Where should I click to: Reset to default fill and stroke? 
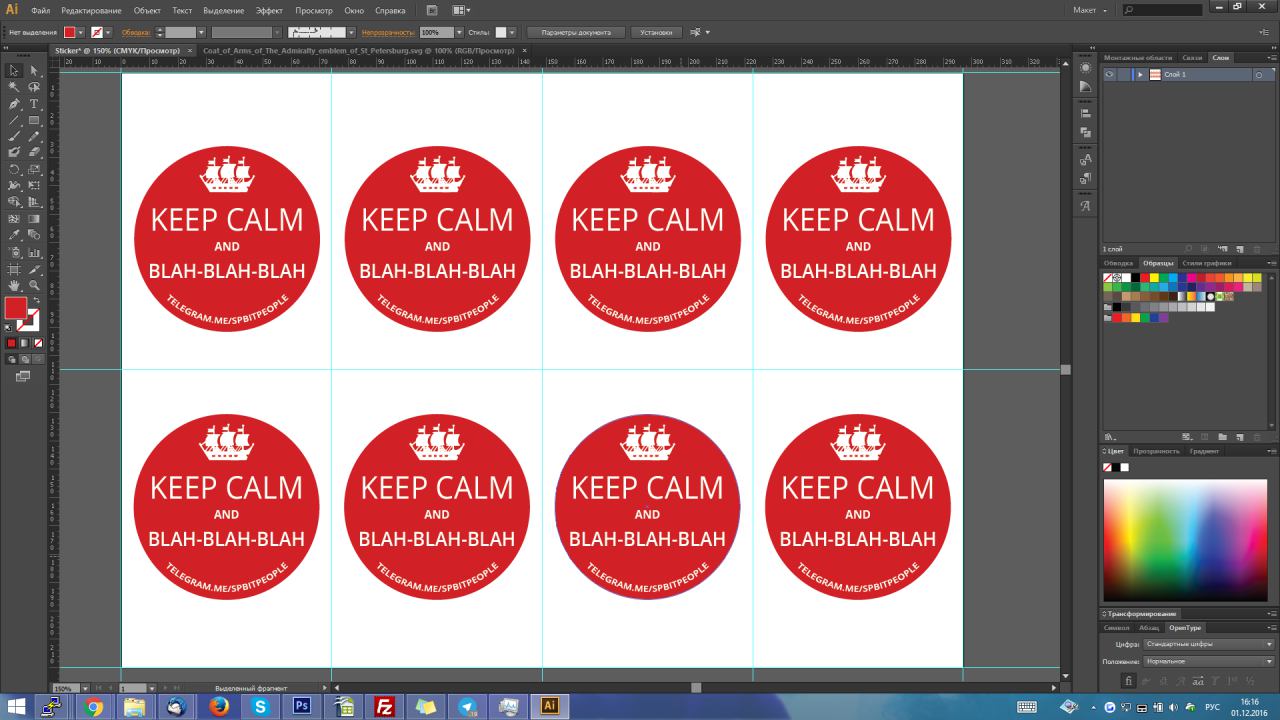(x=9, y=326)
